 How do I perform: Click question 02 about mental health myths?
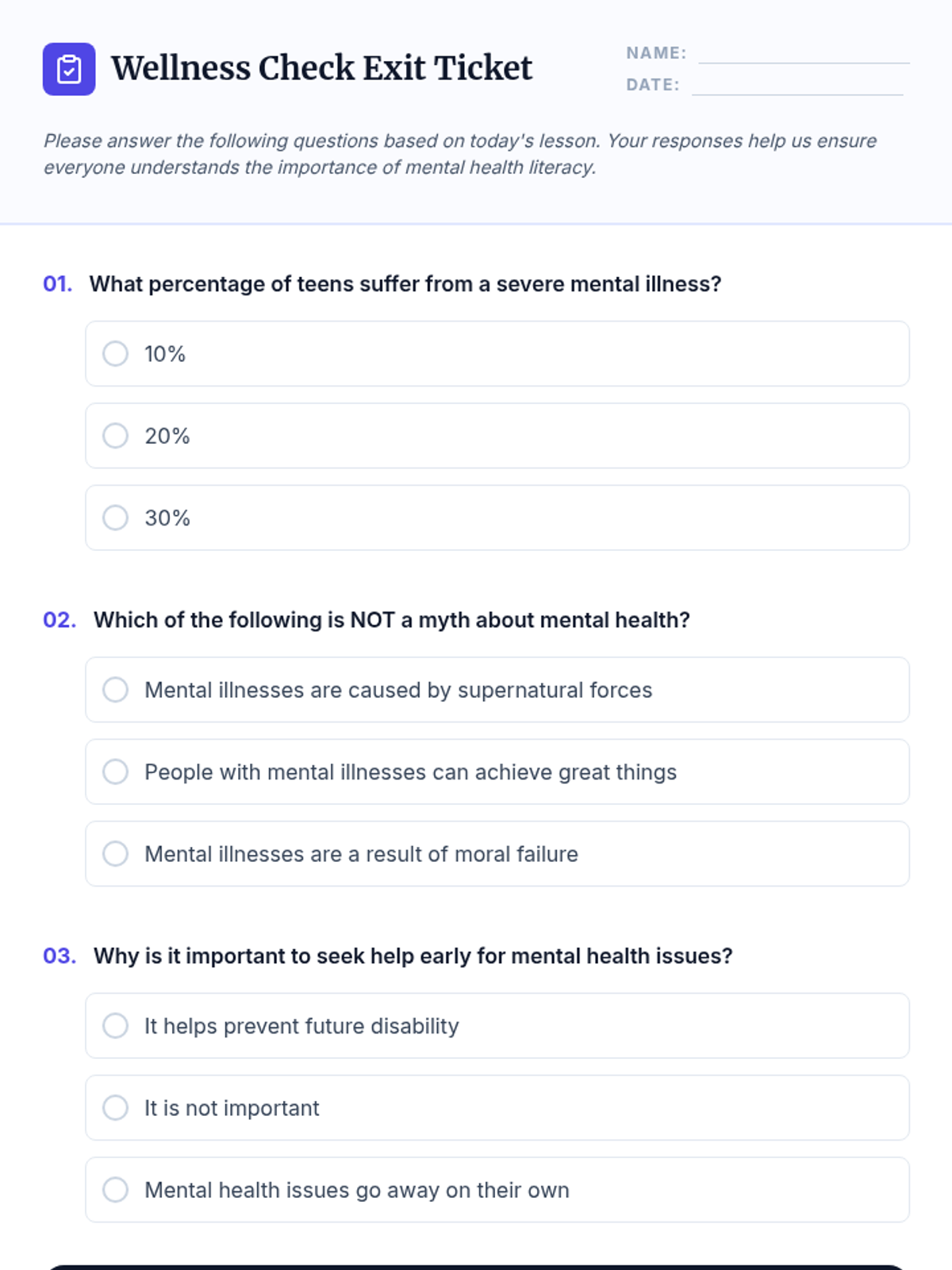391,620
